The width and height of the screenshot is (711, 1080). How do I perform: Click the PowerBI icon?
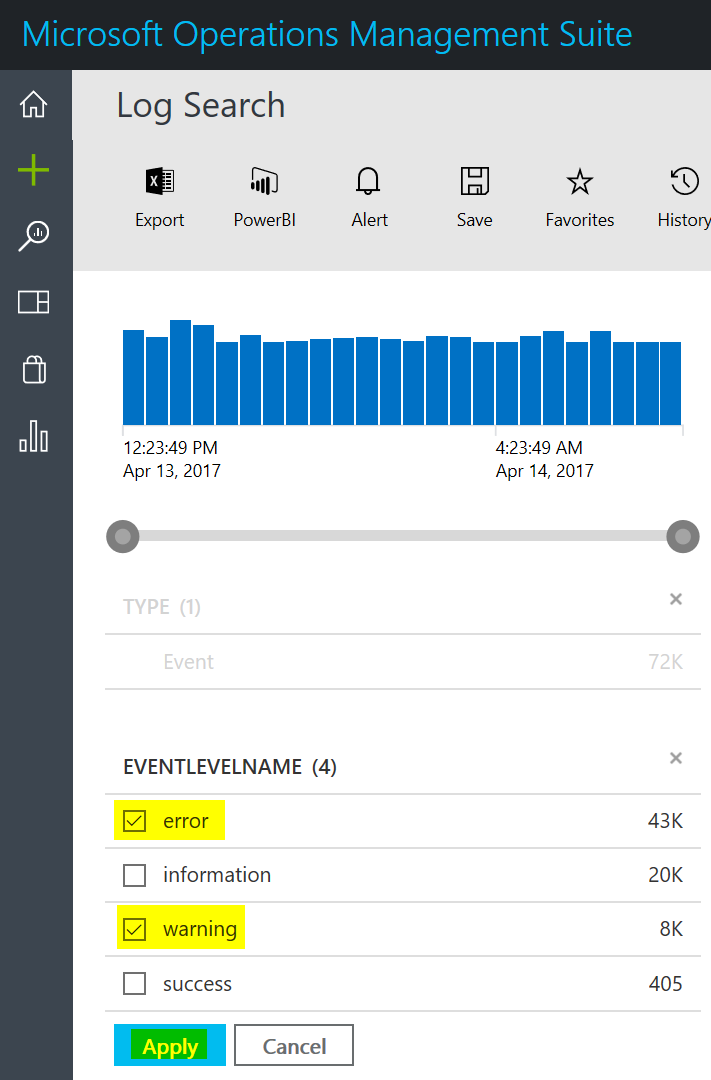point(265,182)
